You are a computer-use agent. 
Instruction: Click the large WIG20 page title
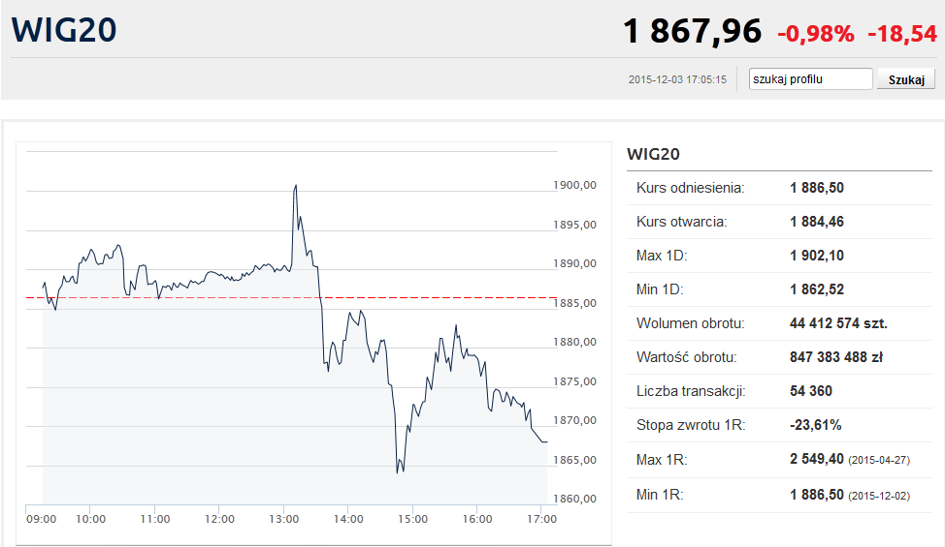(65, 29)
